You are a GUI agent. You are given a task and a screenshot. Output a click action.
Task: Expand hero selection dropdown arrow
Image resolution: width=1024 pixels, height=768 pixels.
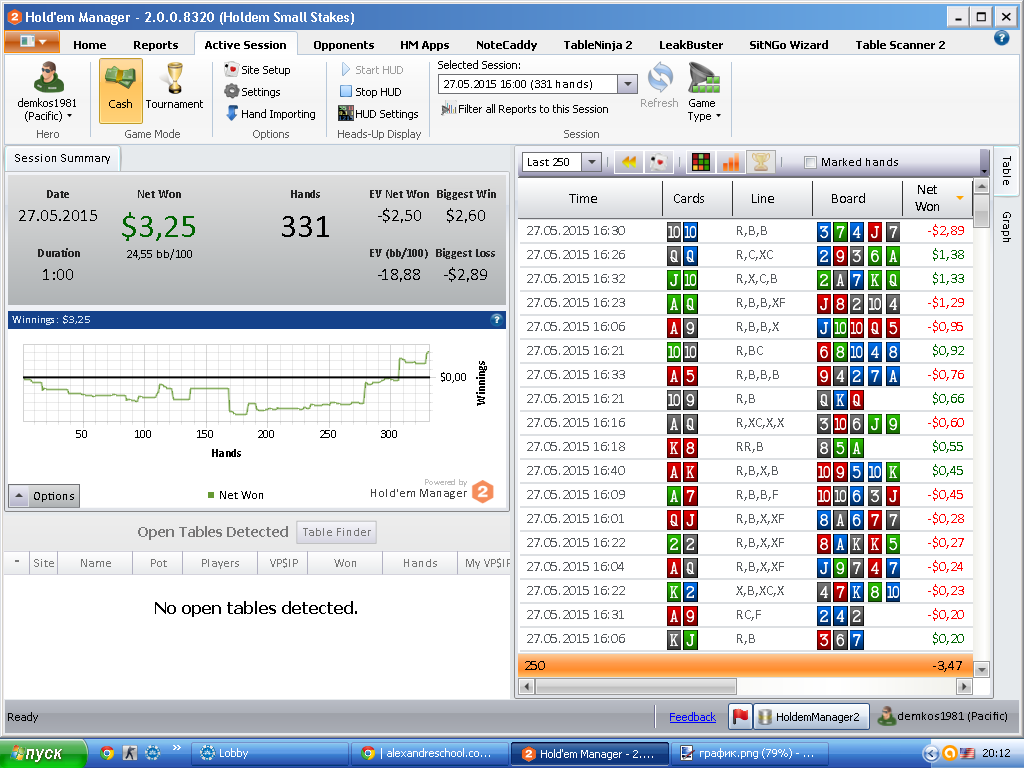coord(69,116)
